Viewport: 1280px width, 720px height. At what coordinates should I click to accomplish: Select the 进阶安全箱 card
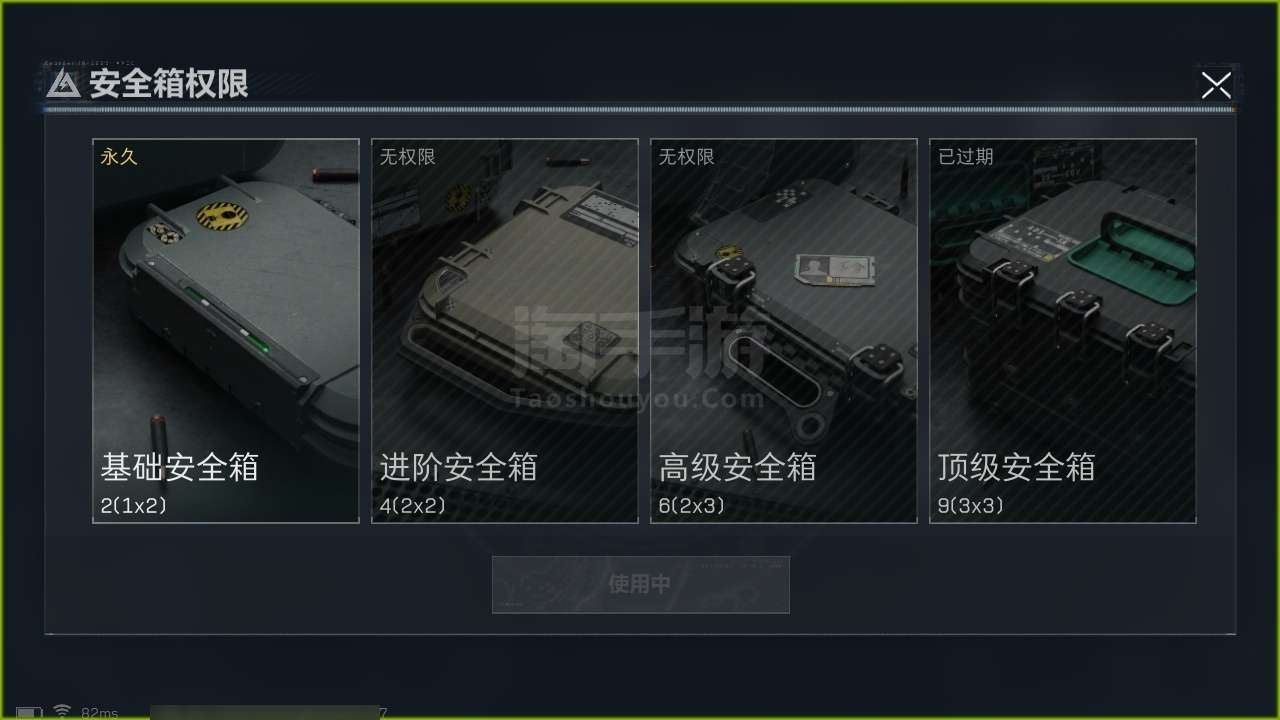point(505,330)
